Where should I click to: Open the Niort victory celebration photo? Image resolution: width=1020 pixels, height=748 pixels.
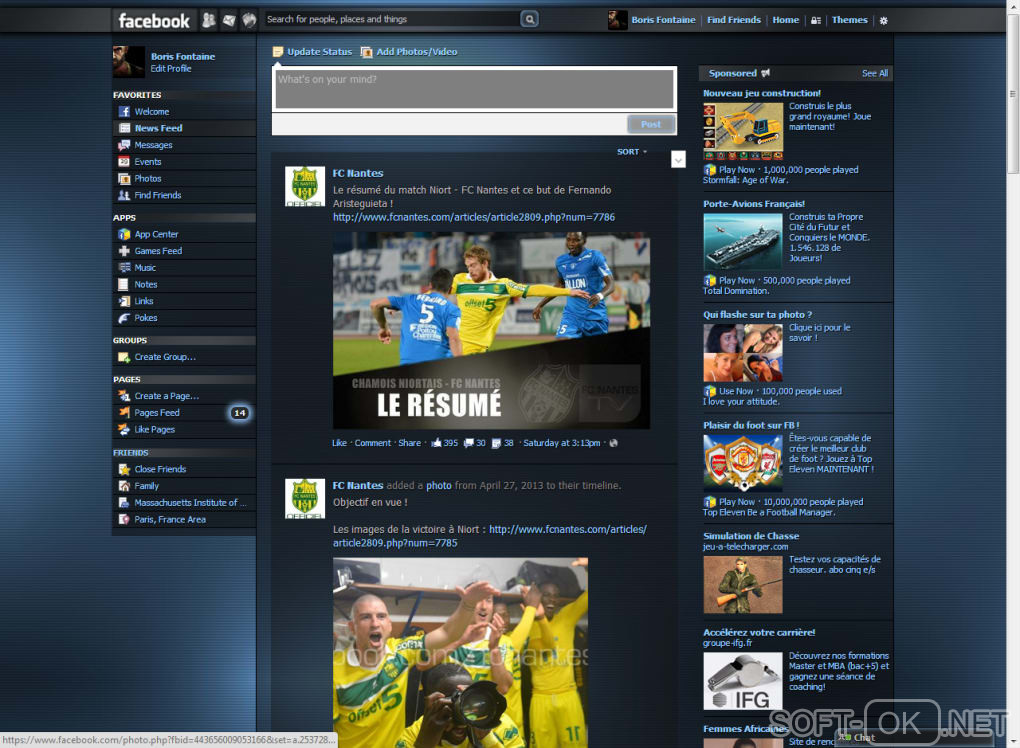click(x=461, y=652)
